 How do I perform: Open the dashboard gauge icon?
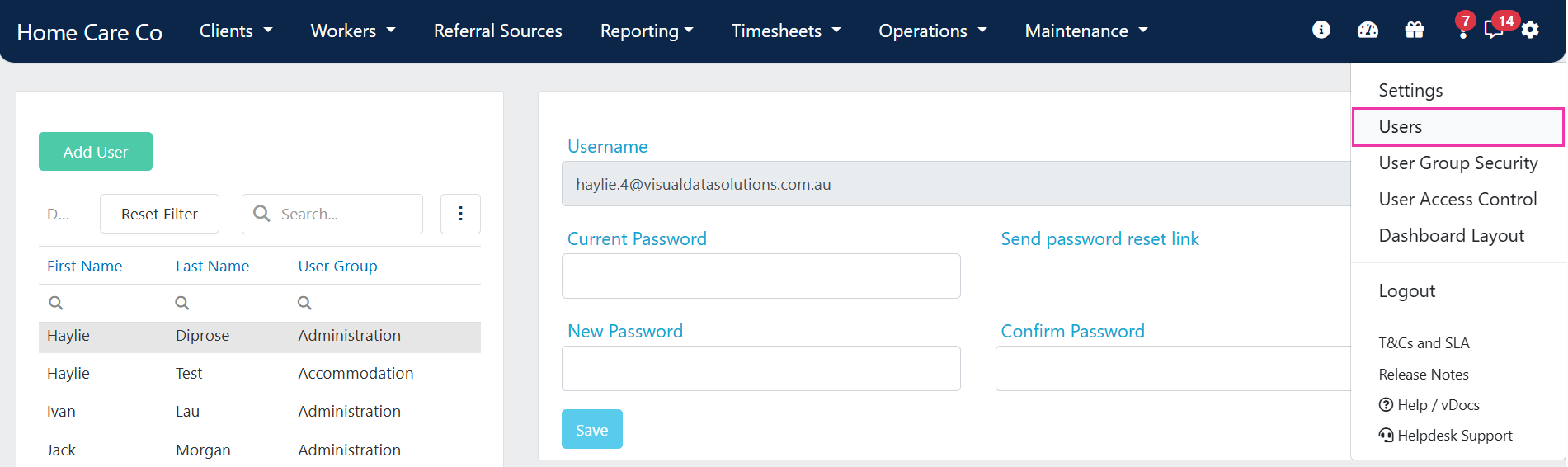[1368, 30]
